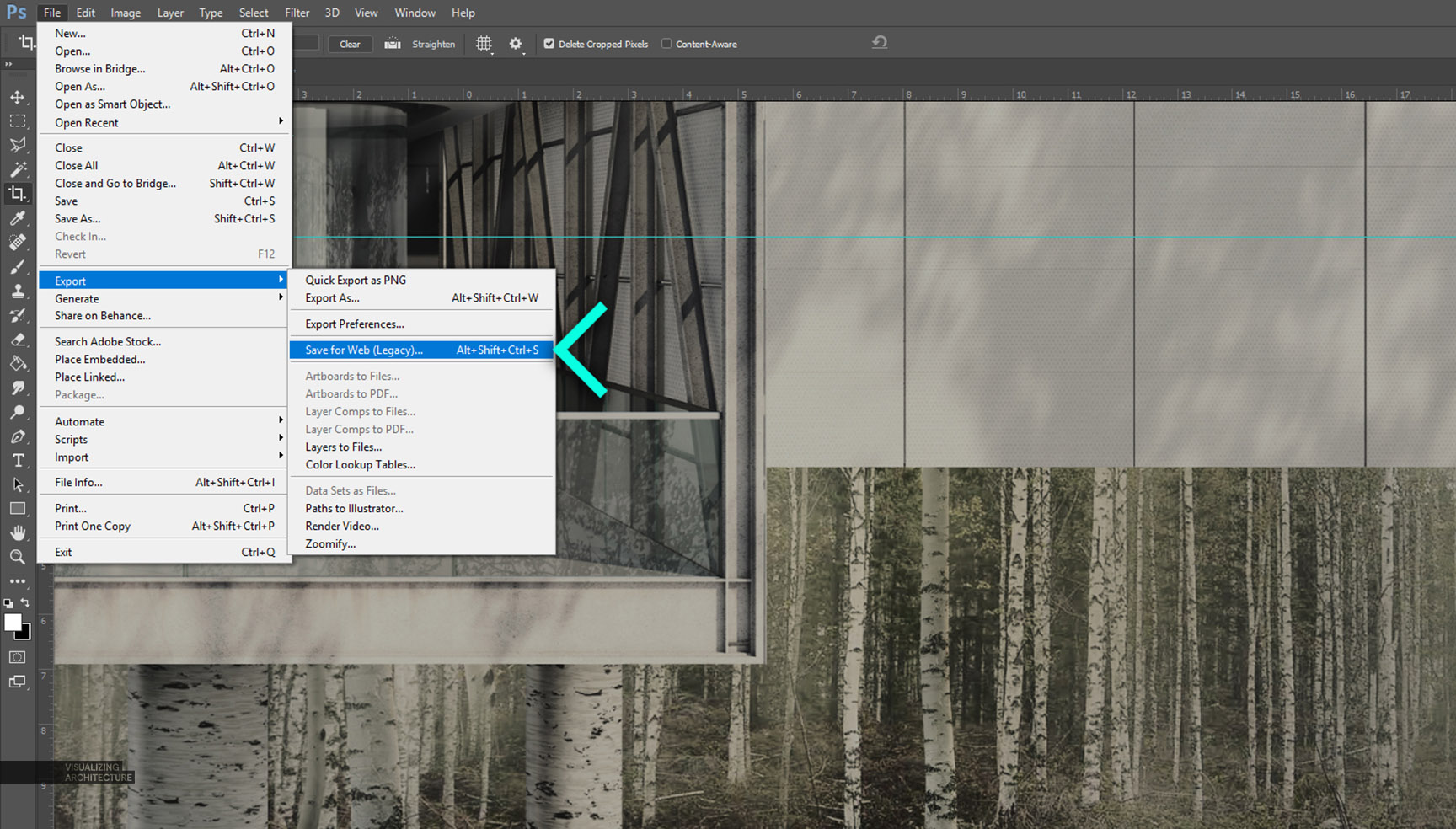
Task: Open the Filter menu
Action: (x=297, y=13)
